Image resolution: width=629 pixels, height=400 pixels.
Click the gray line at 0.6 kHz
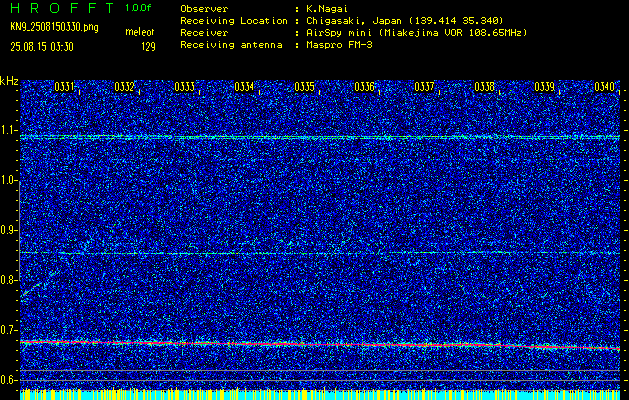click(x=320, y=380)
